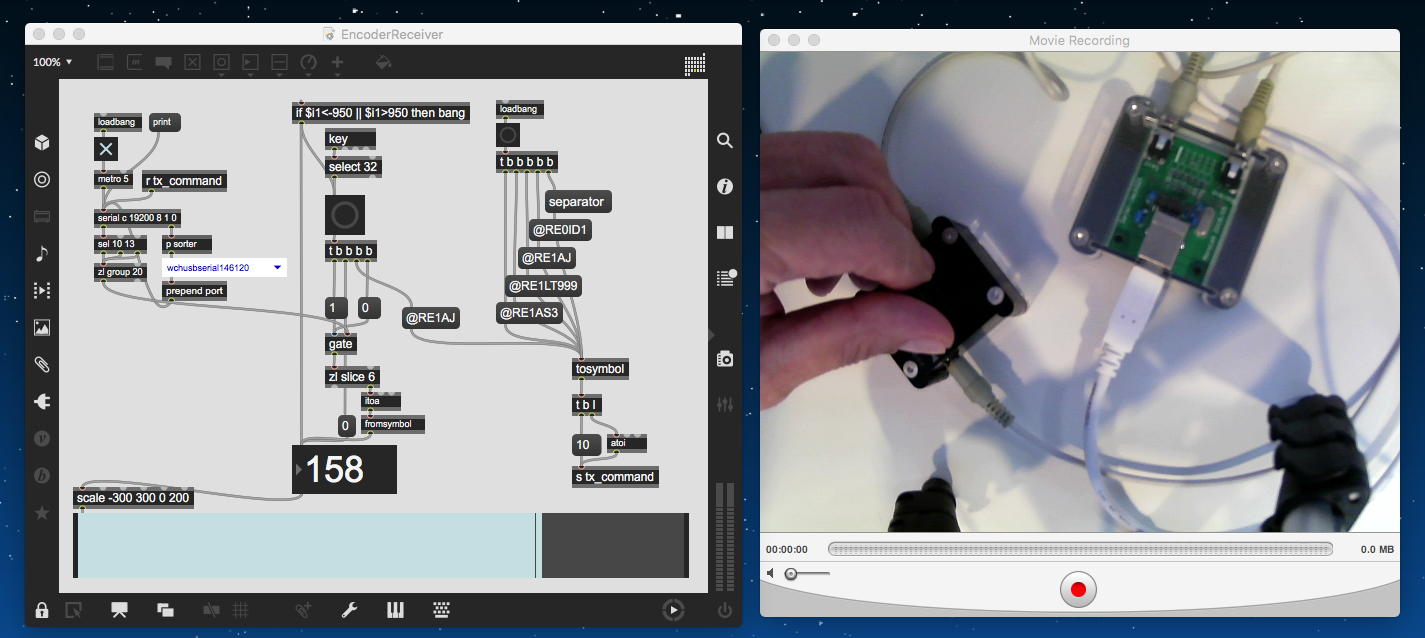Click the @RE0ID1 message box
The image size is (1425, 638).
(x=561, y=230)
